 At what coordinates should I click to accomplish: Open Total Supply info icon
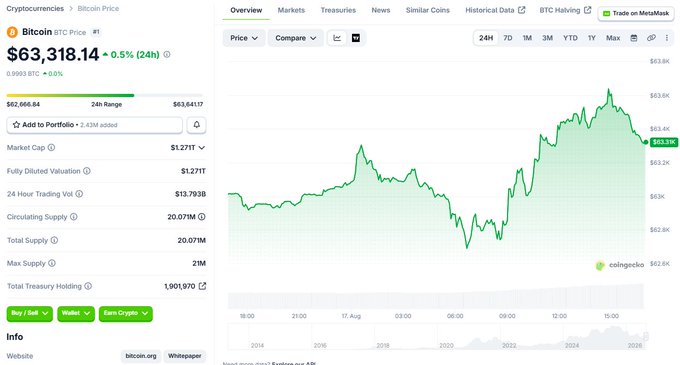coord(54,240)
